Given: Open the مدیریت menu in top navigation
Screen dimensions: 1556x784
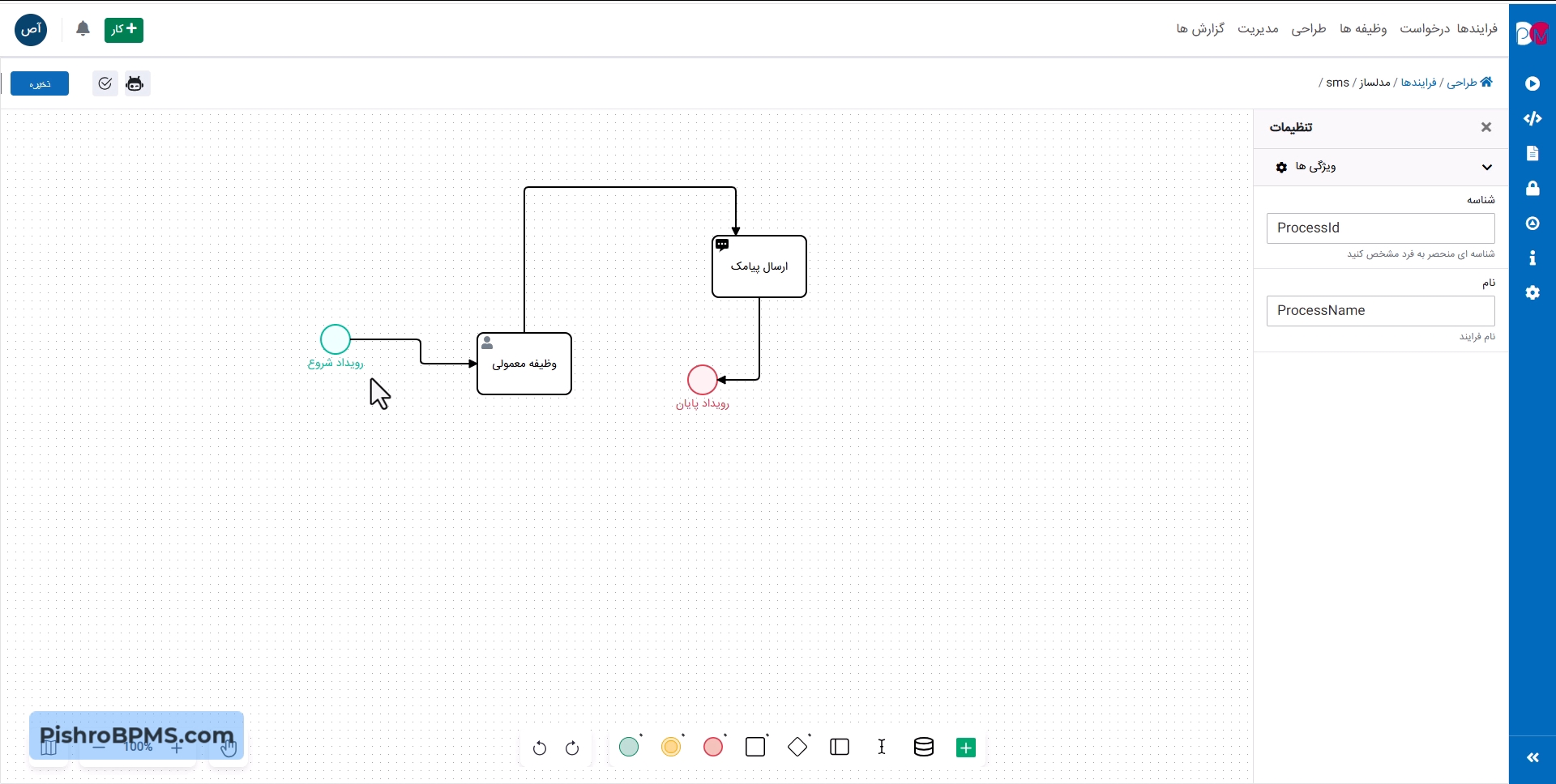Looking at the screenshot, I should point(1258,29).
